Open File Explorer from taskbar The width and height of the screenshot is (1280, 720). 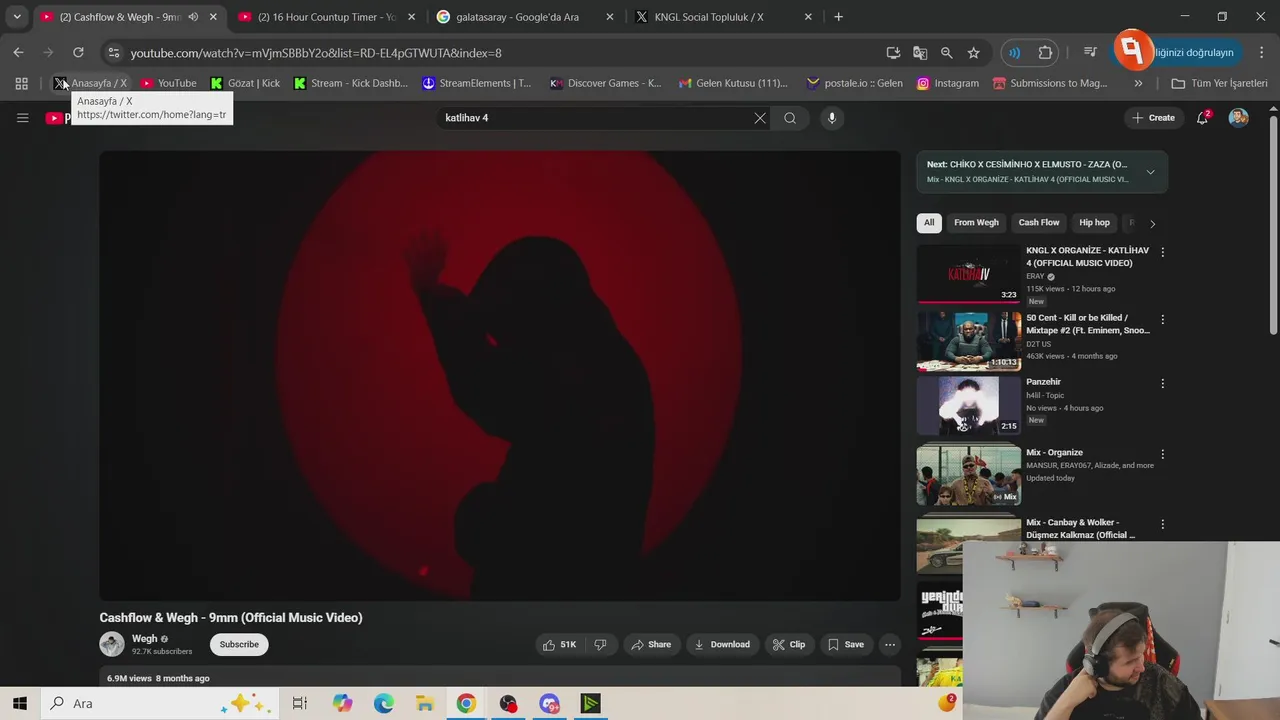pyautogui.click(x=425, y=703)
